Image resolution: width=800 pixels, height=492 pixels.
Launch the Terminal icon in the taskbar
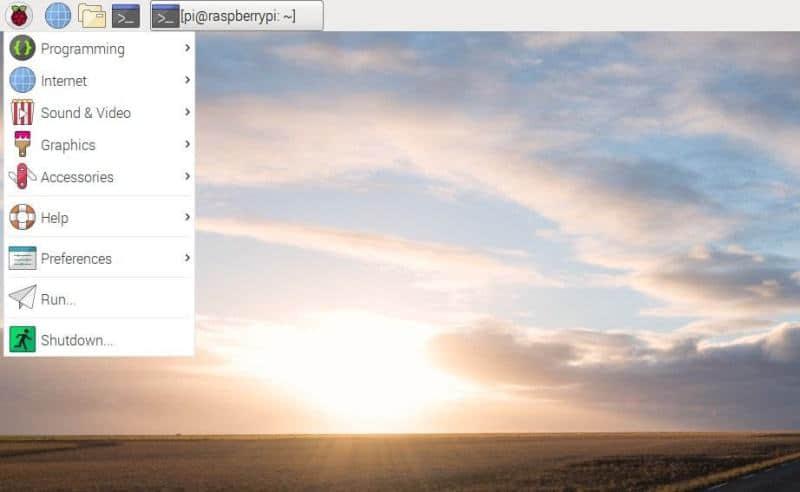[x=125, y=15]
